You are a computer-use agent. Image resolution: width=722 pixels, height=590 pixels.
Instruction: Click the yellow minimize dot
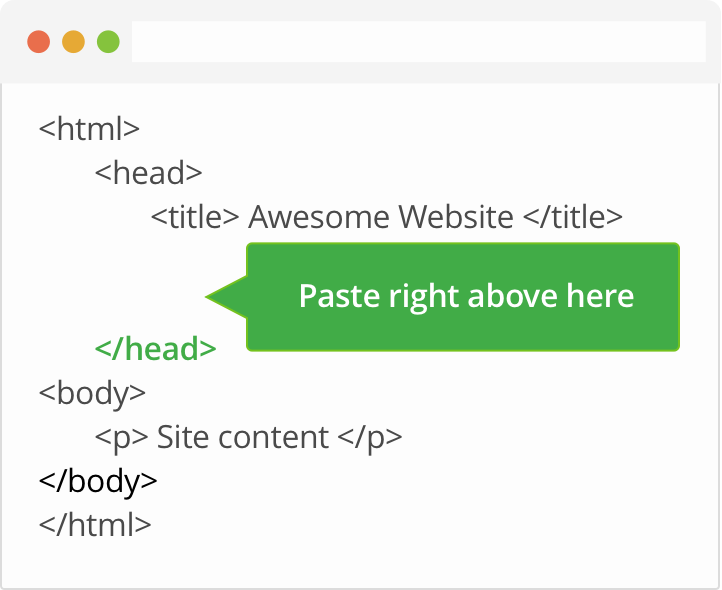tap(74, 42)
